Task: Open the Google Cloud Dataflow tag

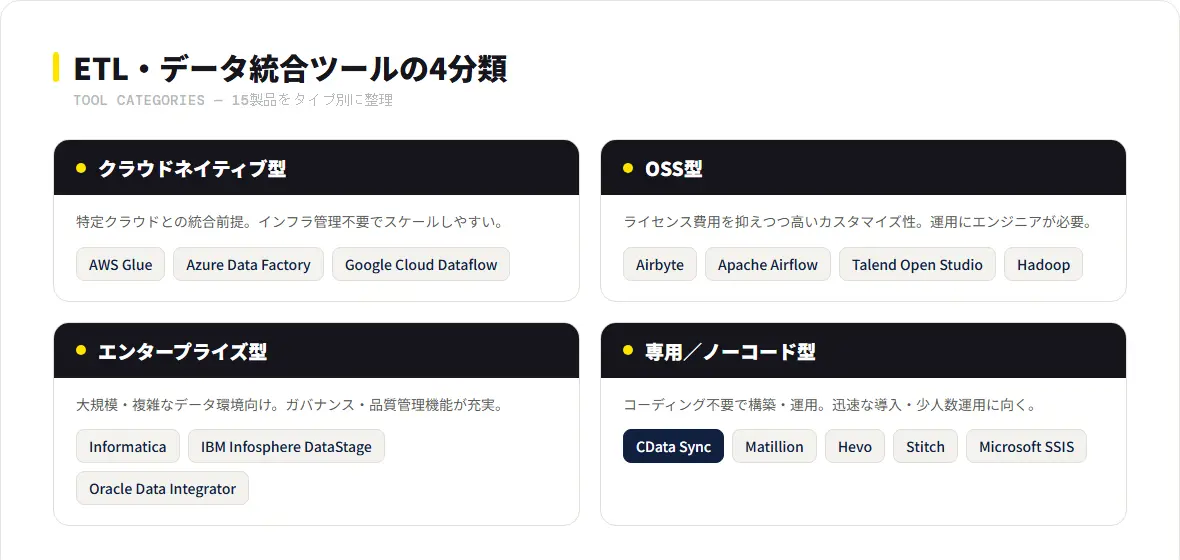Action: click(x=421, y=264)
